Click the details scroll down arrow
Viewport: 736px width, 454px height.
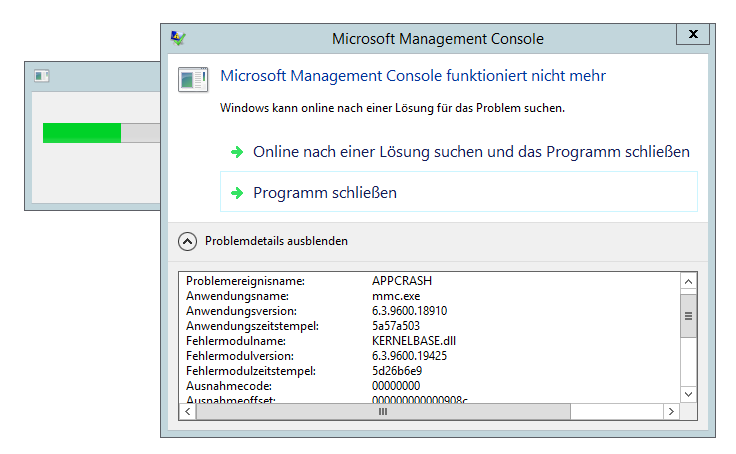689,394
